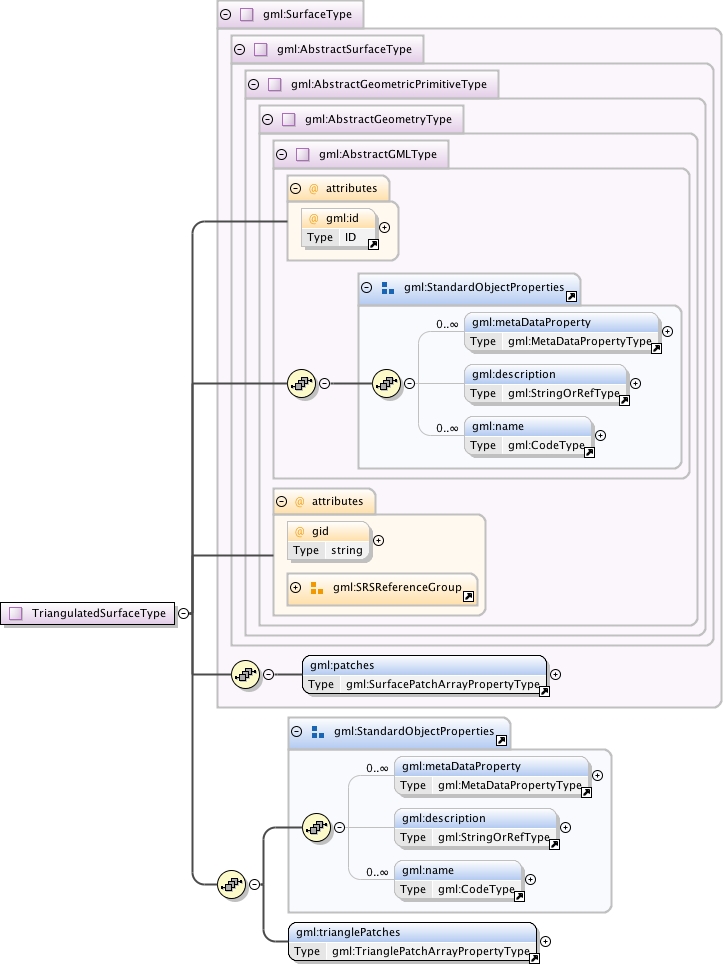Collapse the gml:AbstractSurfaceType box
Screen dimensions: 723x966
(240, 49)
